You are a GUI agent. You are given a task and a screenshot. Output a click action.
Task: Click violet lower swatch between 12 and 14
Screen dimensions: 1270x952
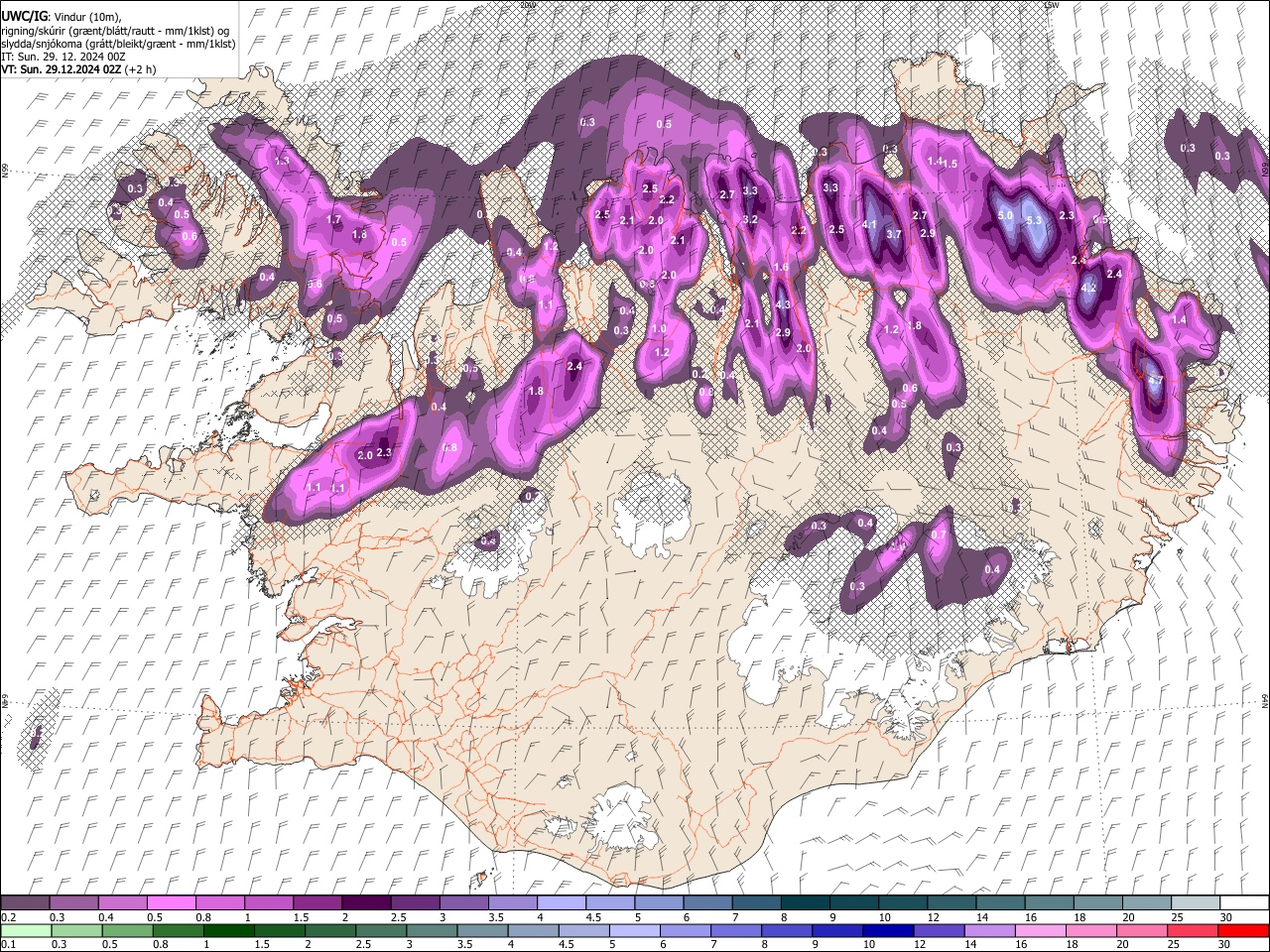939,930
